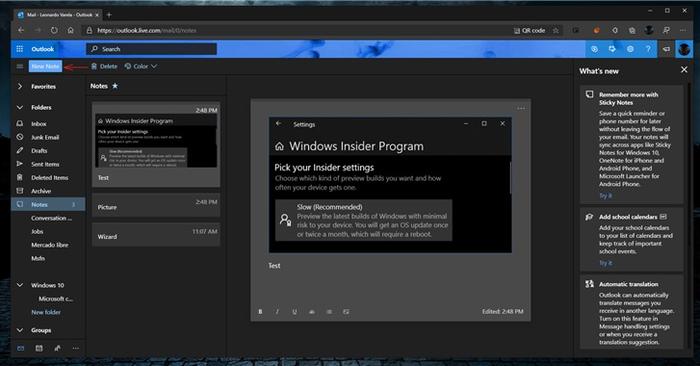Open the Outlook app launcher grid
The image size is (700, 366).
pyautogui.click(x=20, y=49)
